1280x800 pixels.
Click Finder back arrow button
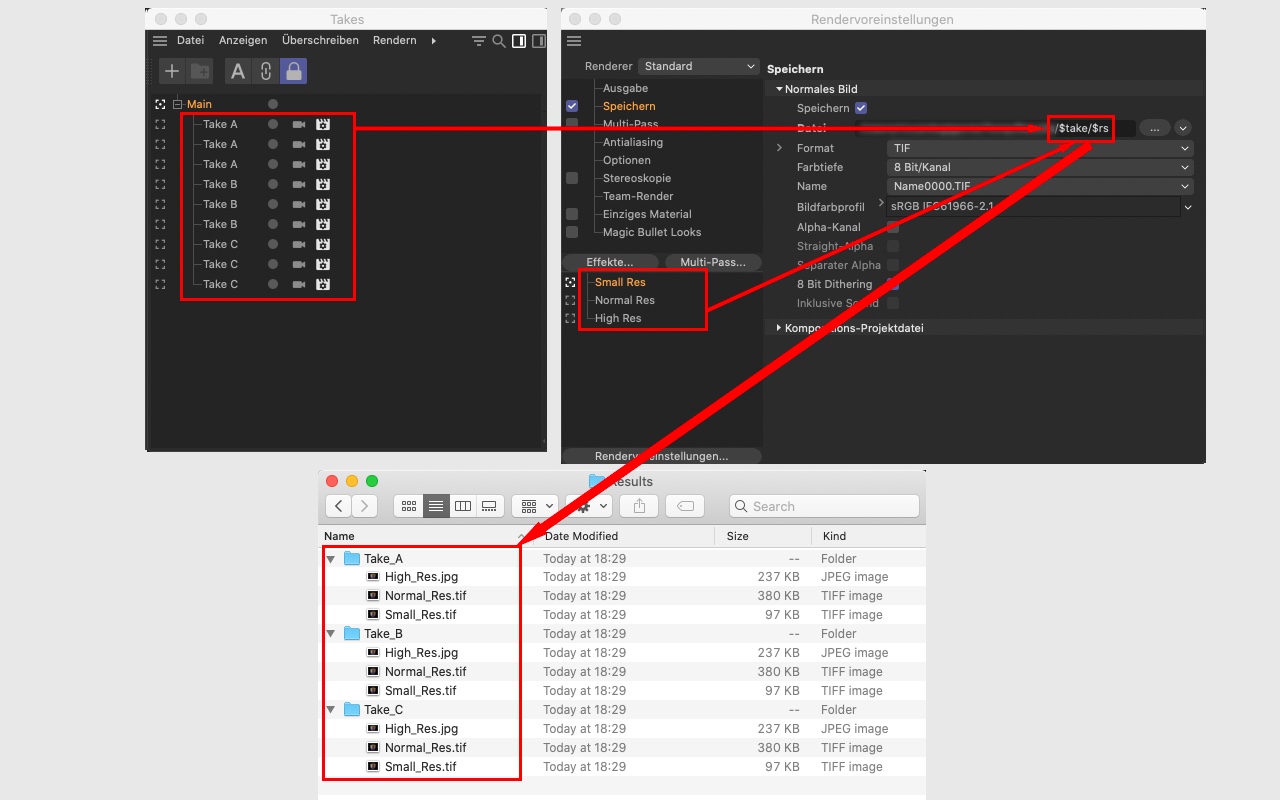(x=340, y=506)
